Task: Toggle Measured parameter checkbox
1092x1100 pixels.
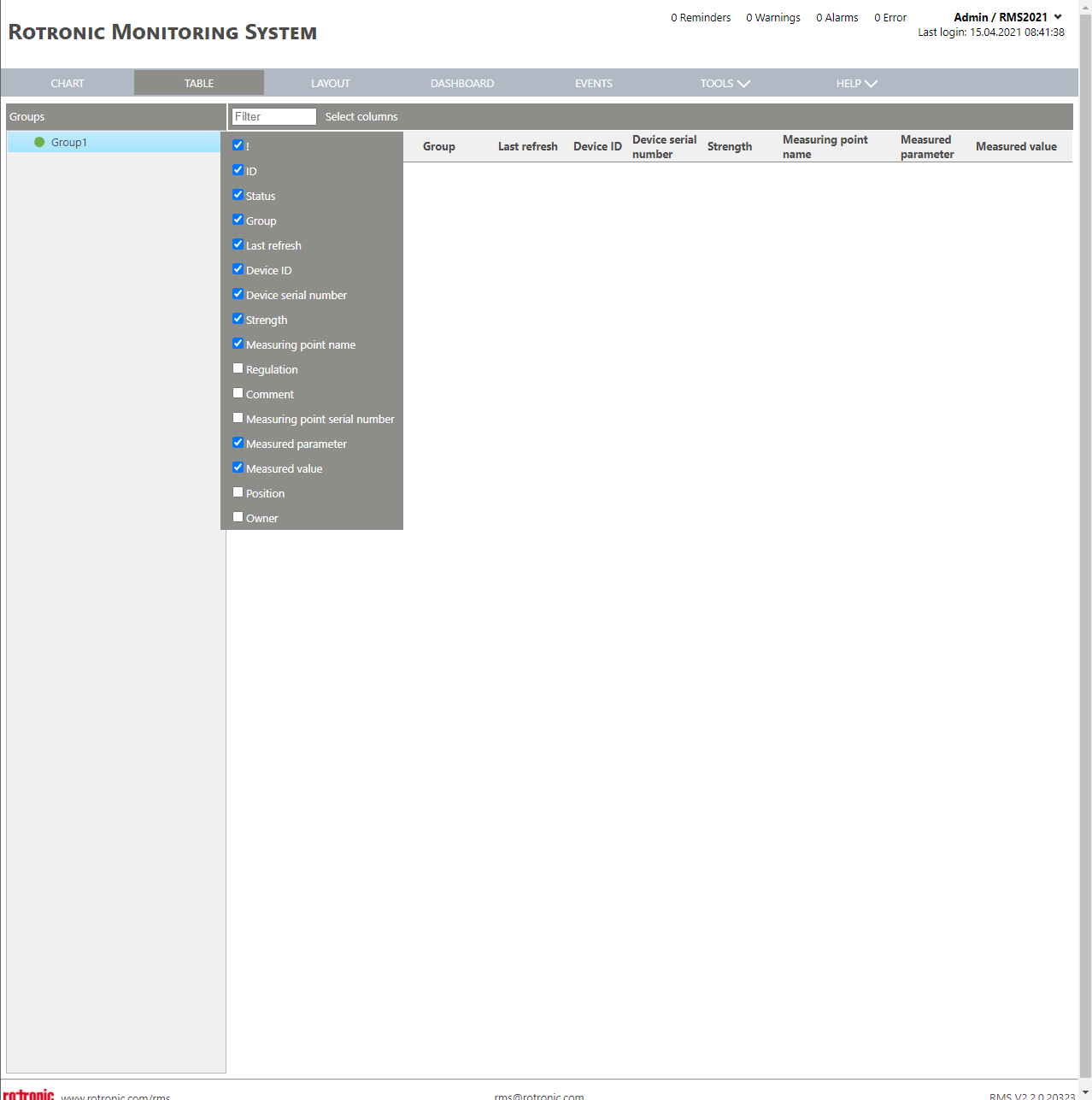Action: [x=238, y=443]
